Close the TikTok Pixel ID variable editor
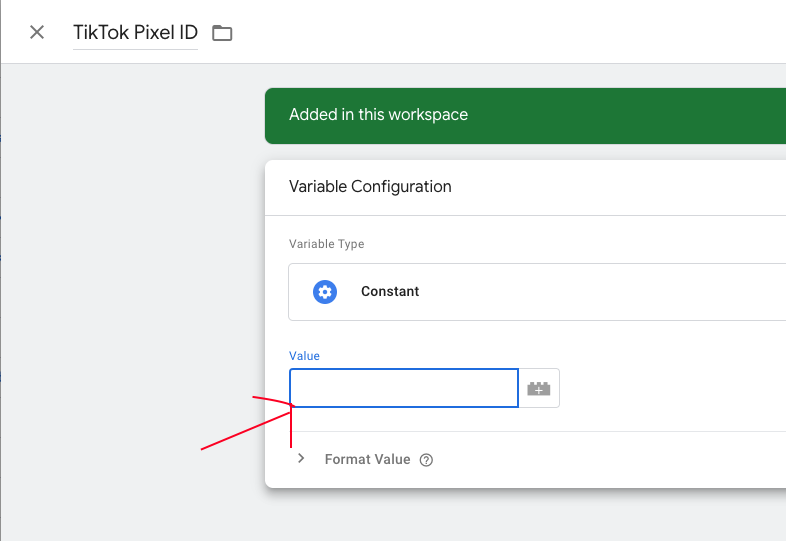786x541 pixels. [37, 33]
